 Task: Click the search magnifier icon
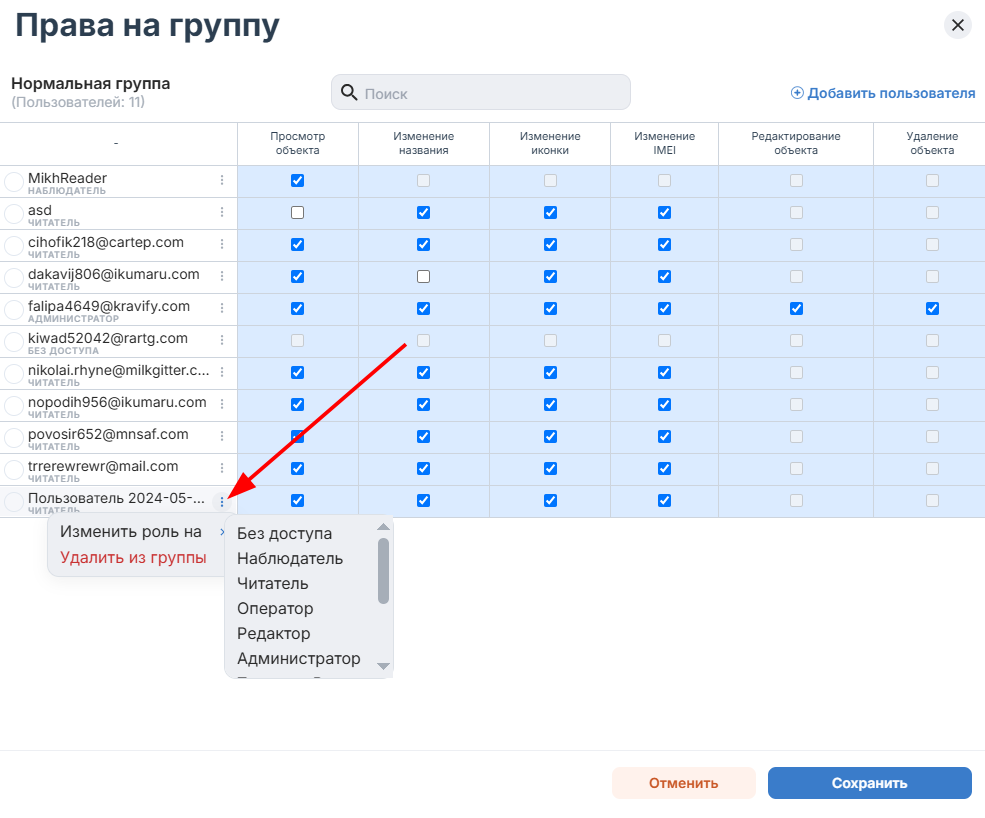[349, 92]
